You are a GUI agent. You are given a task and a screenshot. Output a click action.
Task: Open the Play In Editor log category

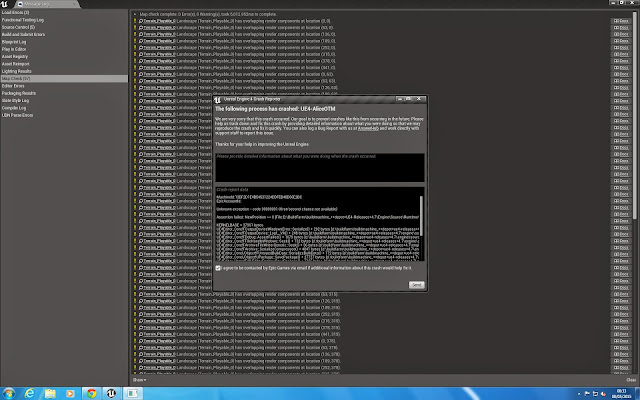(x=14, y=49)
